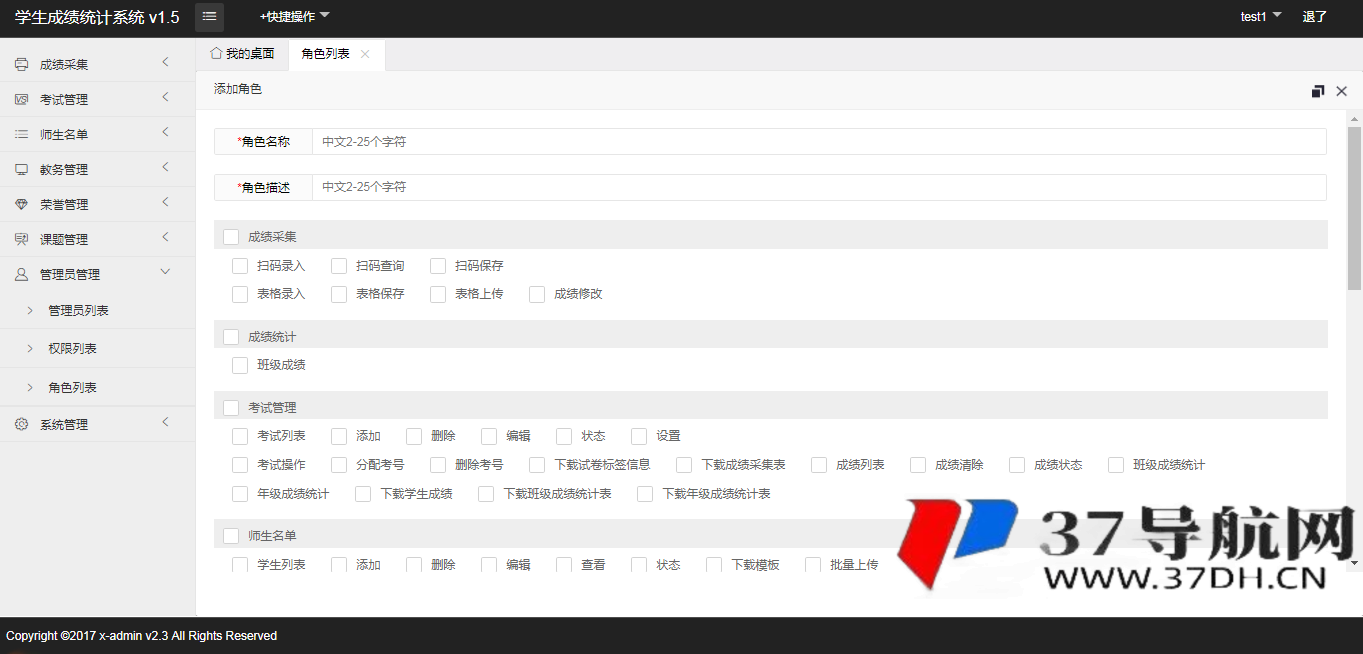Open the +快捷操作 dropdown
Image resolution: width=1363 pixels, height=654 pixels.
(x=291, y=16)
